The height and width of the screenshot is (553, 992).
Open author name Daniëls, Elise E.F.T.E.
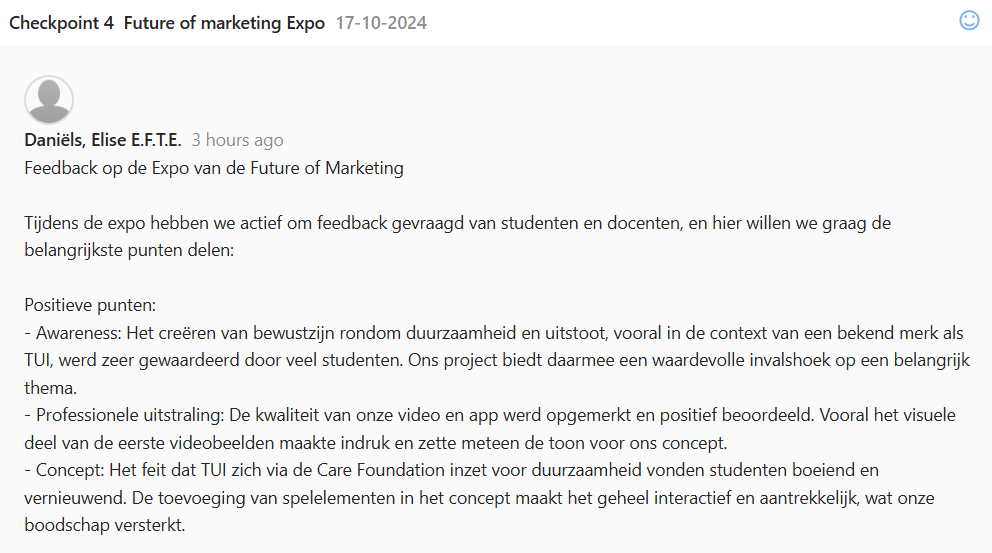[x=103, y=140]
